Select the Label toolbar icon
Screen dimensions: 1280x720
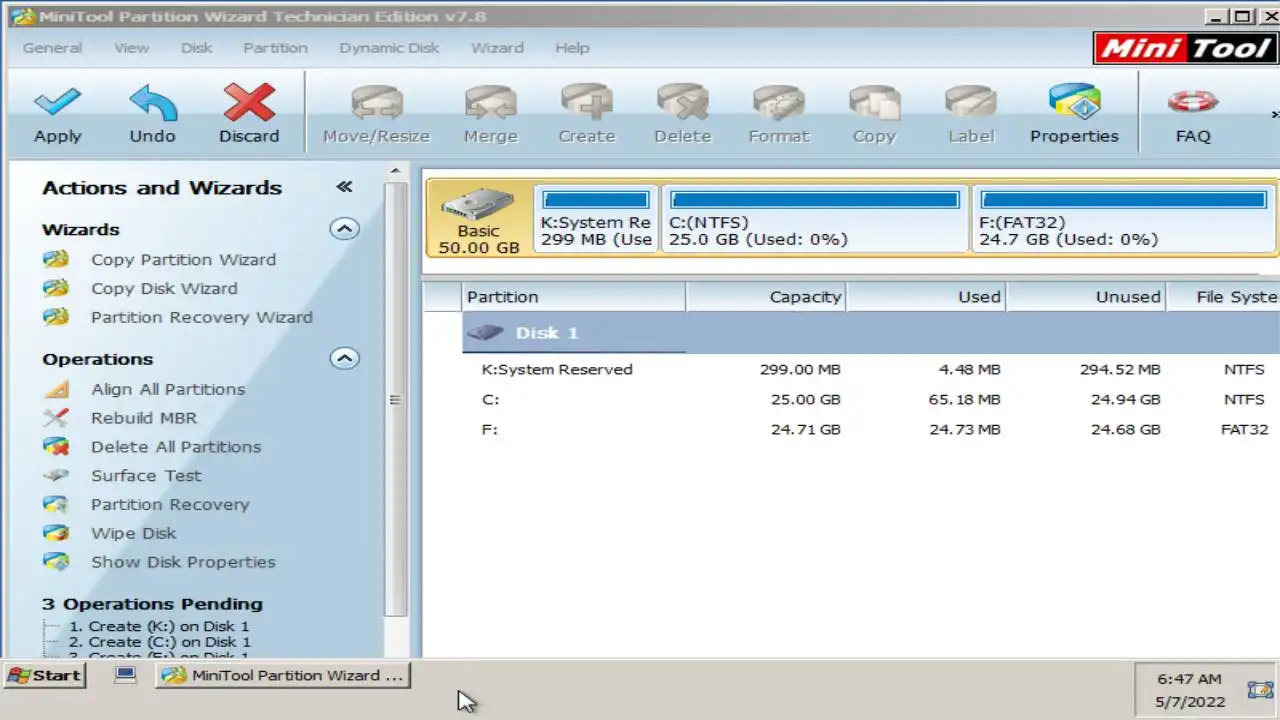point(970,102)
